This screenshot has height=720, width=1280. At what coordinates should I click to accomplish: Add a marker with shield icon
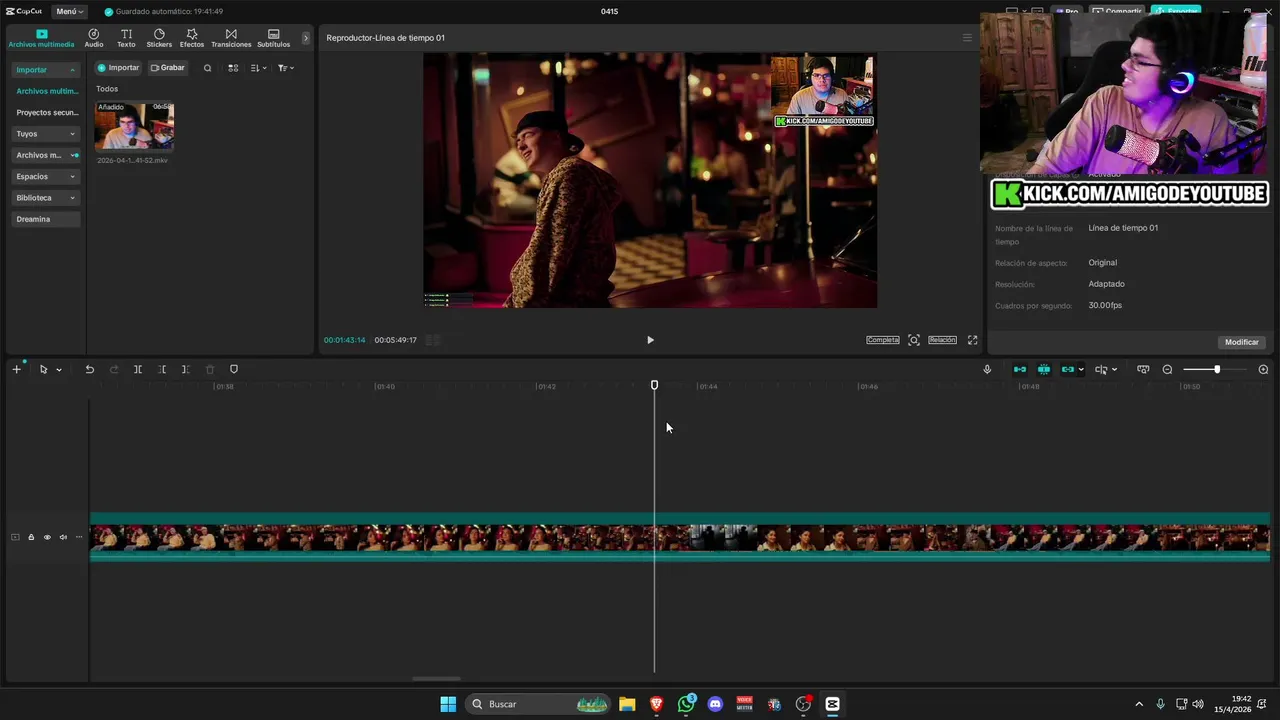pyautogui.click(x=234, y=369)
